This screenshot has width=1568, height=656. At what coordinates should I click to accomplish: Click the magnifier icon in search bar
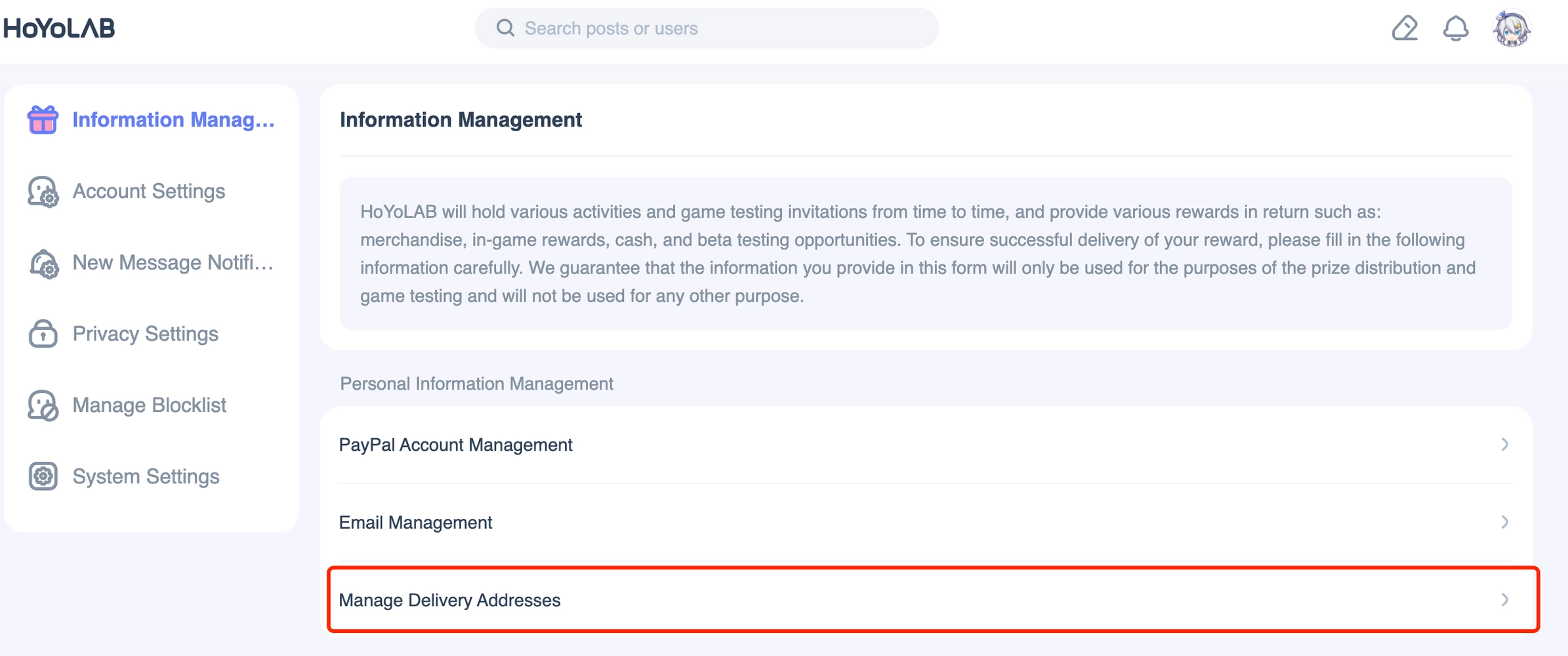click(x=505, y=28)
